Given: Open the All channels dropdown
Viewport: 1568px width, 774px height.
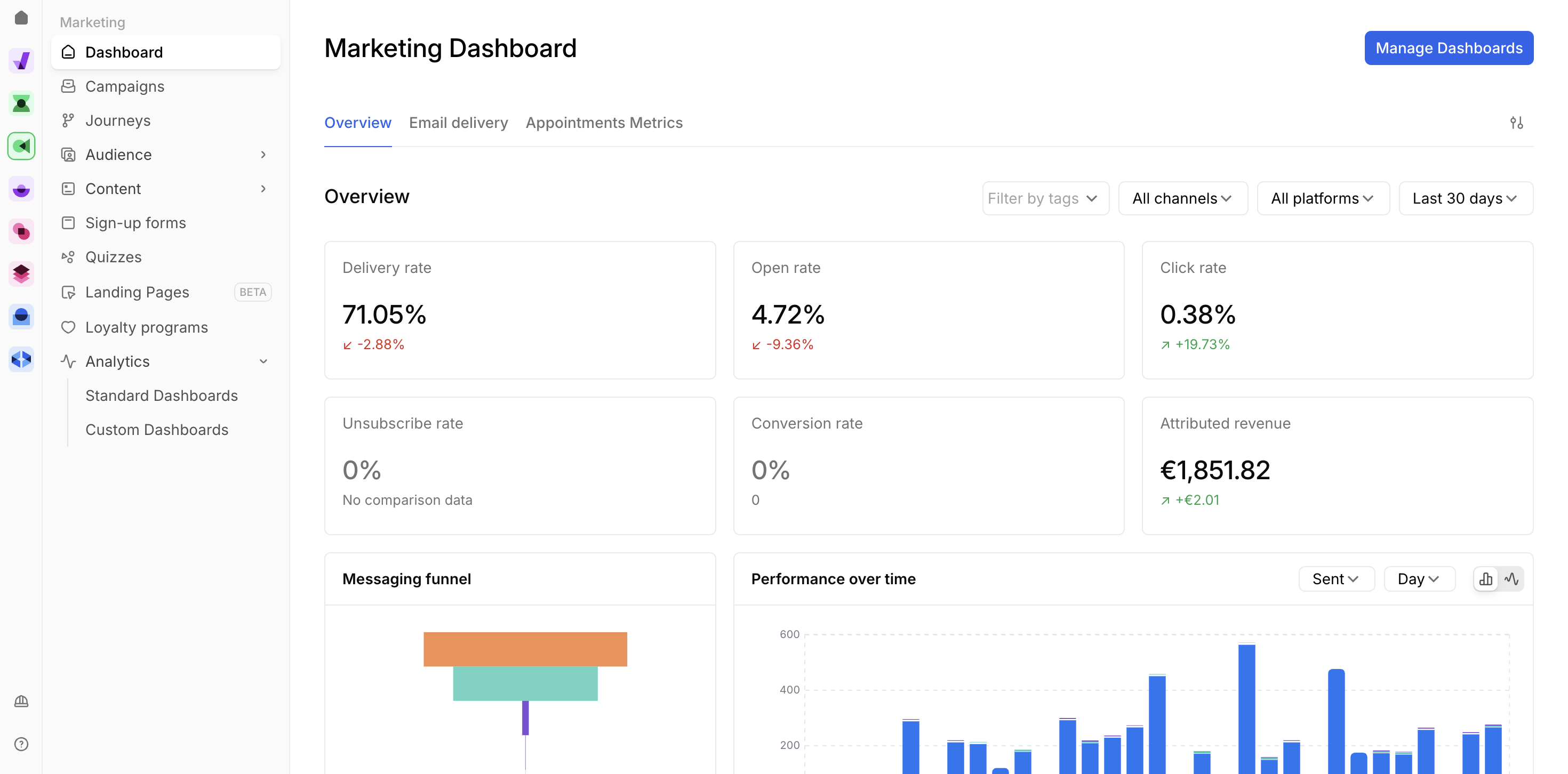Looking at the screenshot, I should (1182, 198).
